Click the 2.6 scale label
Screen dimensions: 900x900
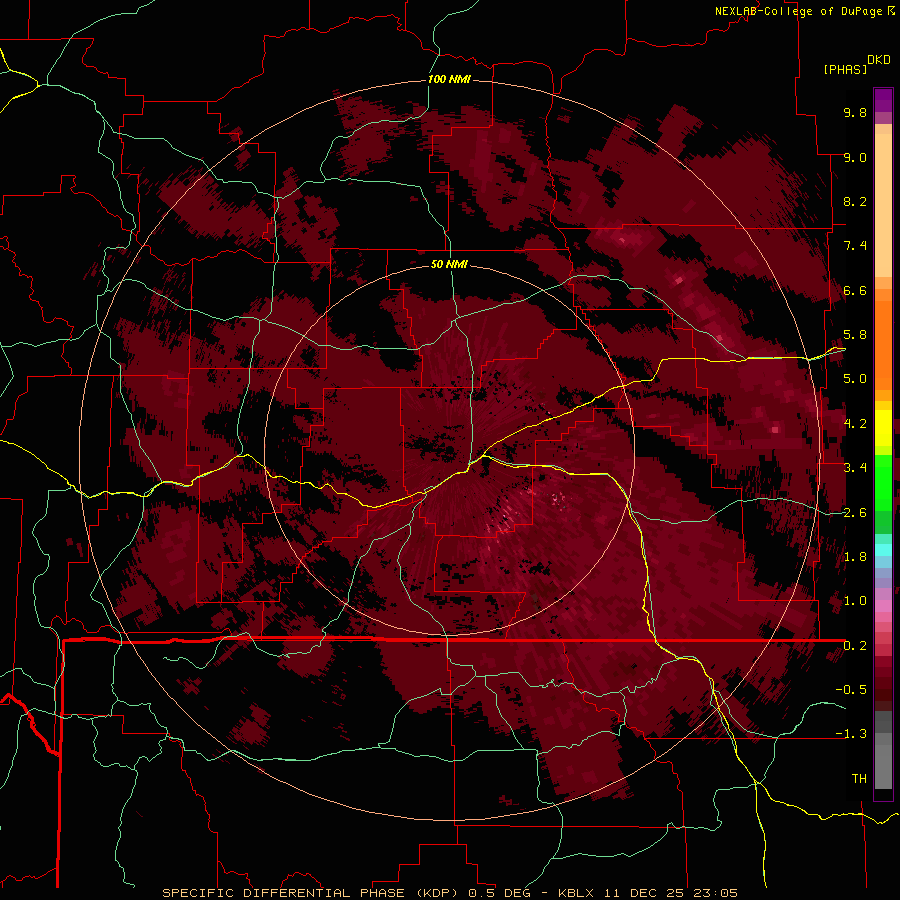click(x=855, y=513)
